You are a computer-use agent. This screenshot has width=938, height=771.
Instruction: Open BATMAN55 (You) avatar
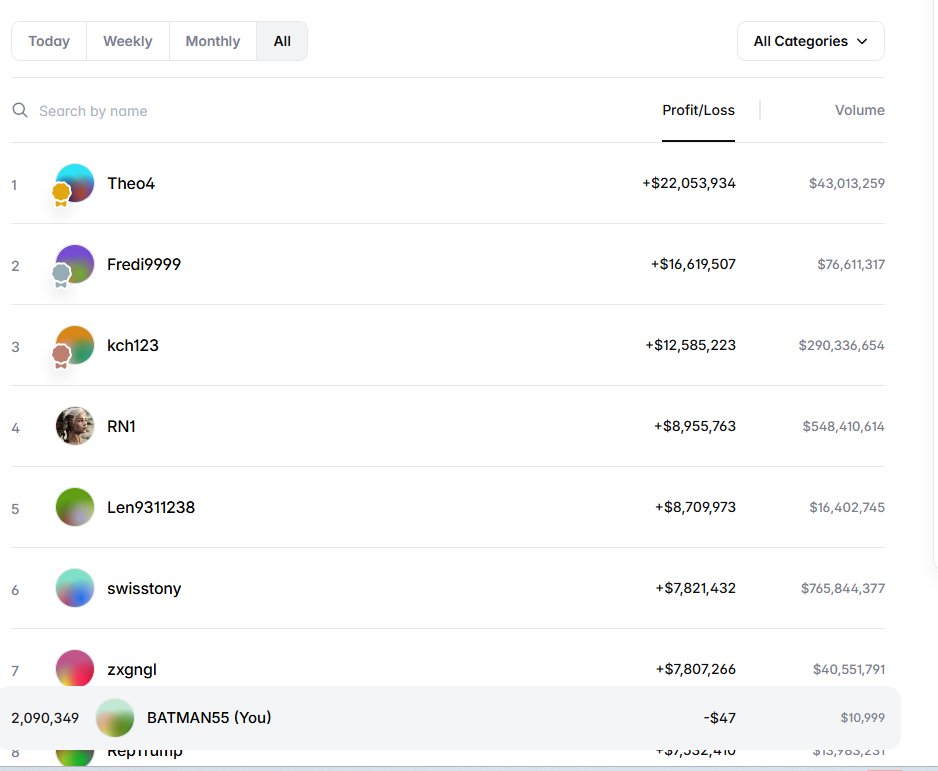[115, 718]
